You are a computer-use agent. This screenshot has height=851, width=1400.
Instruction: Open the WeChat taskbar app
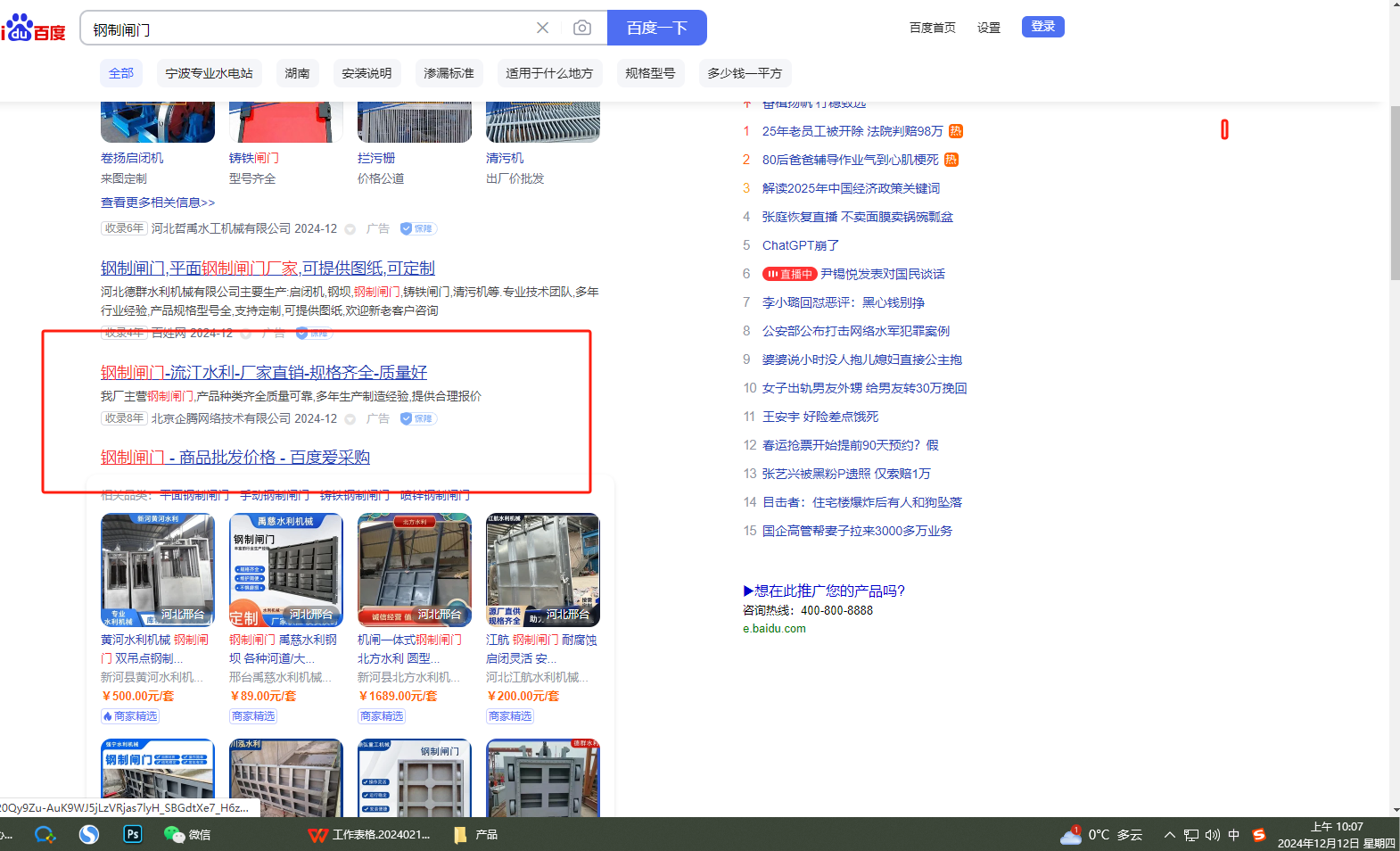click(186, 835)
